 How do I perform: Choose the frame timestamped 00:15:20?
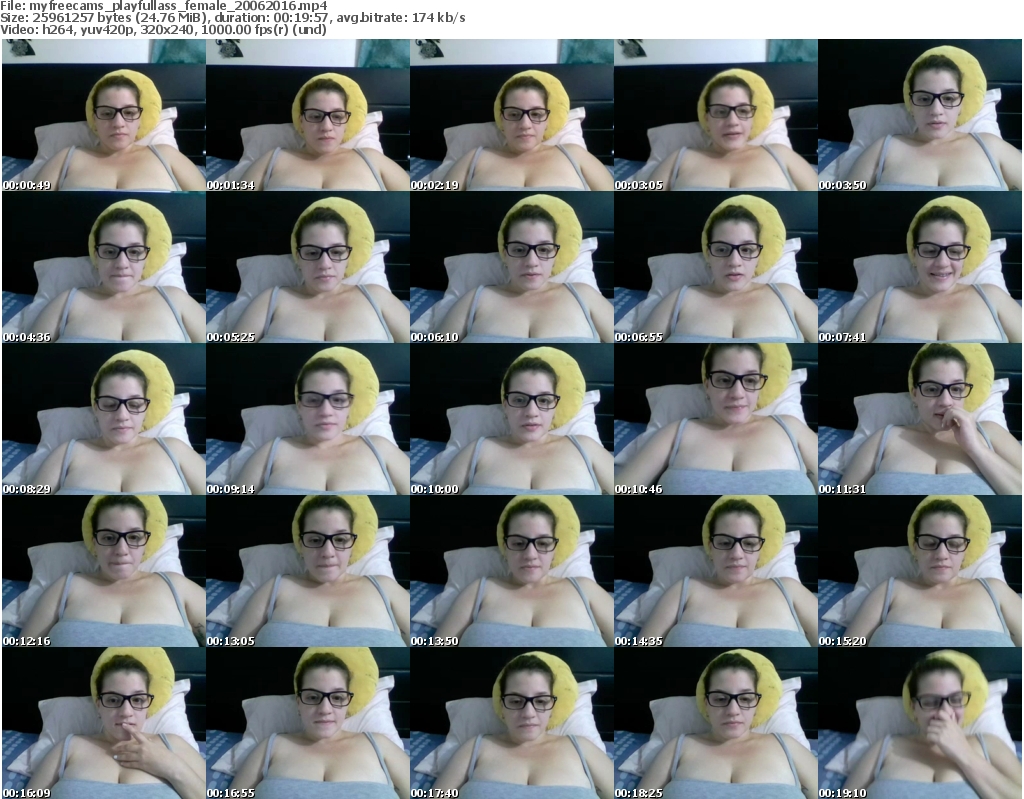(920, 571)
